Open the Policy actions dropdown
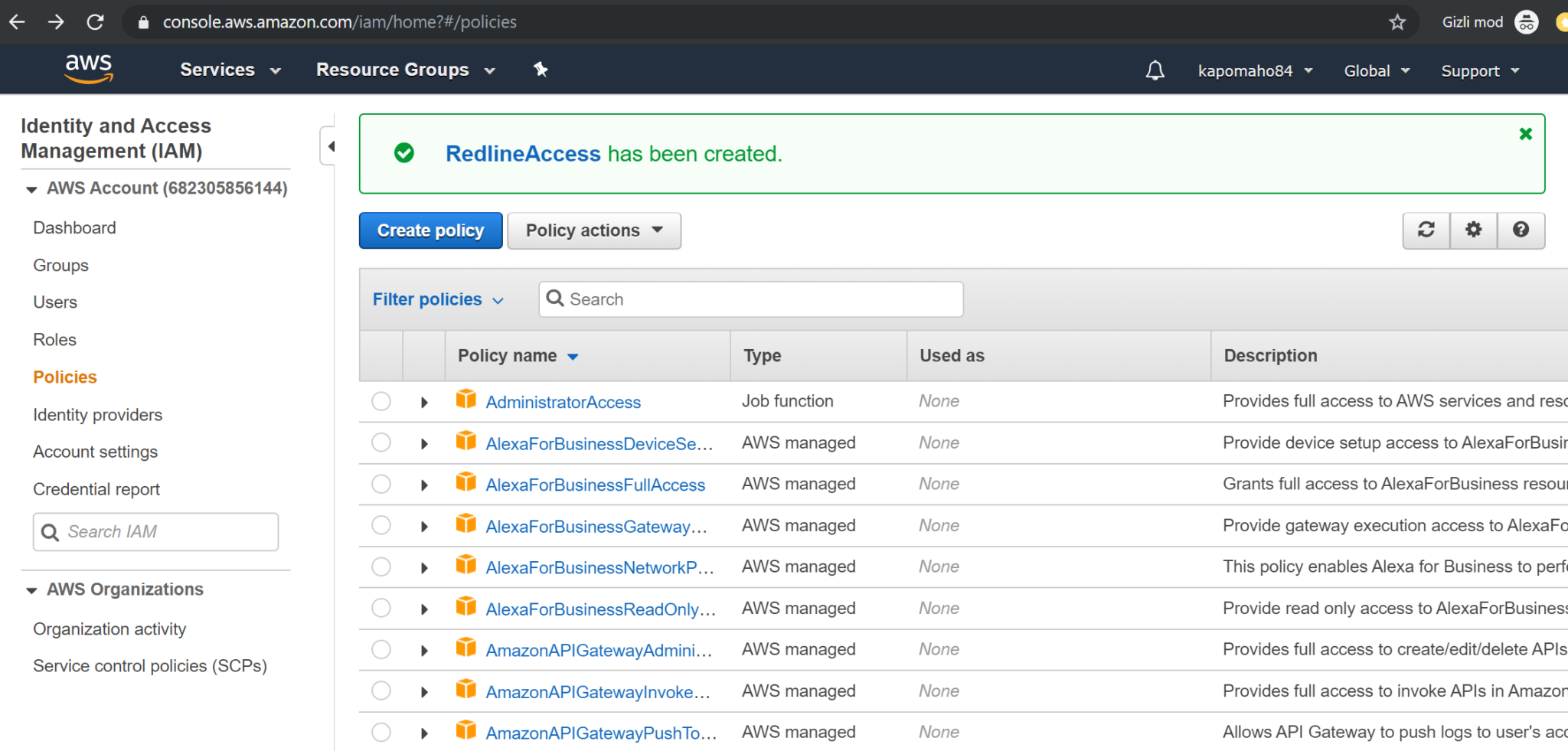This screenshot has height=751, width=1568. click(594, 230)
